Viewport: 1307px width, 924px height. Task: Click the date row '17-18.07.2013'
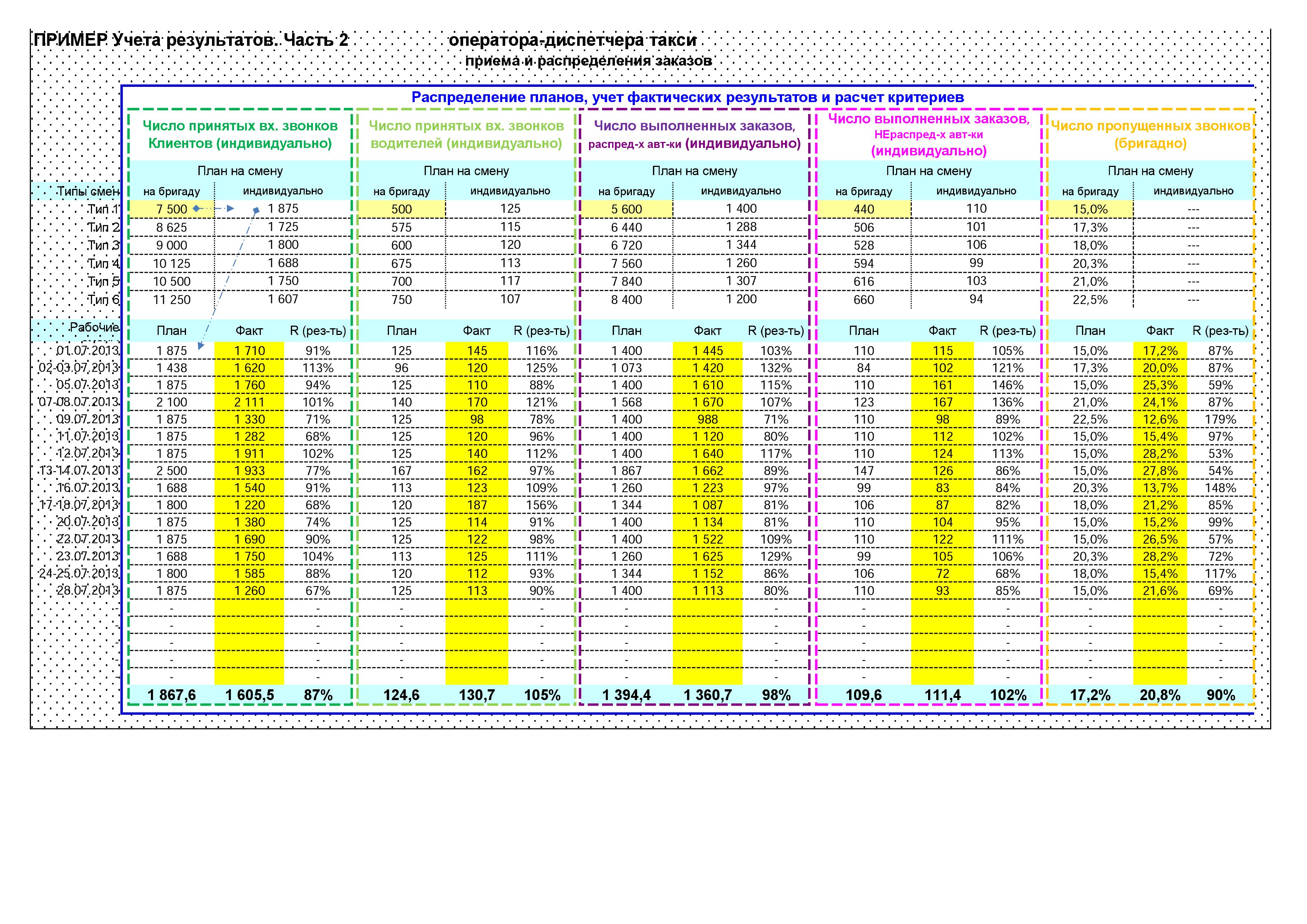click(79, 505)
